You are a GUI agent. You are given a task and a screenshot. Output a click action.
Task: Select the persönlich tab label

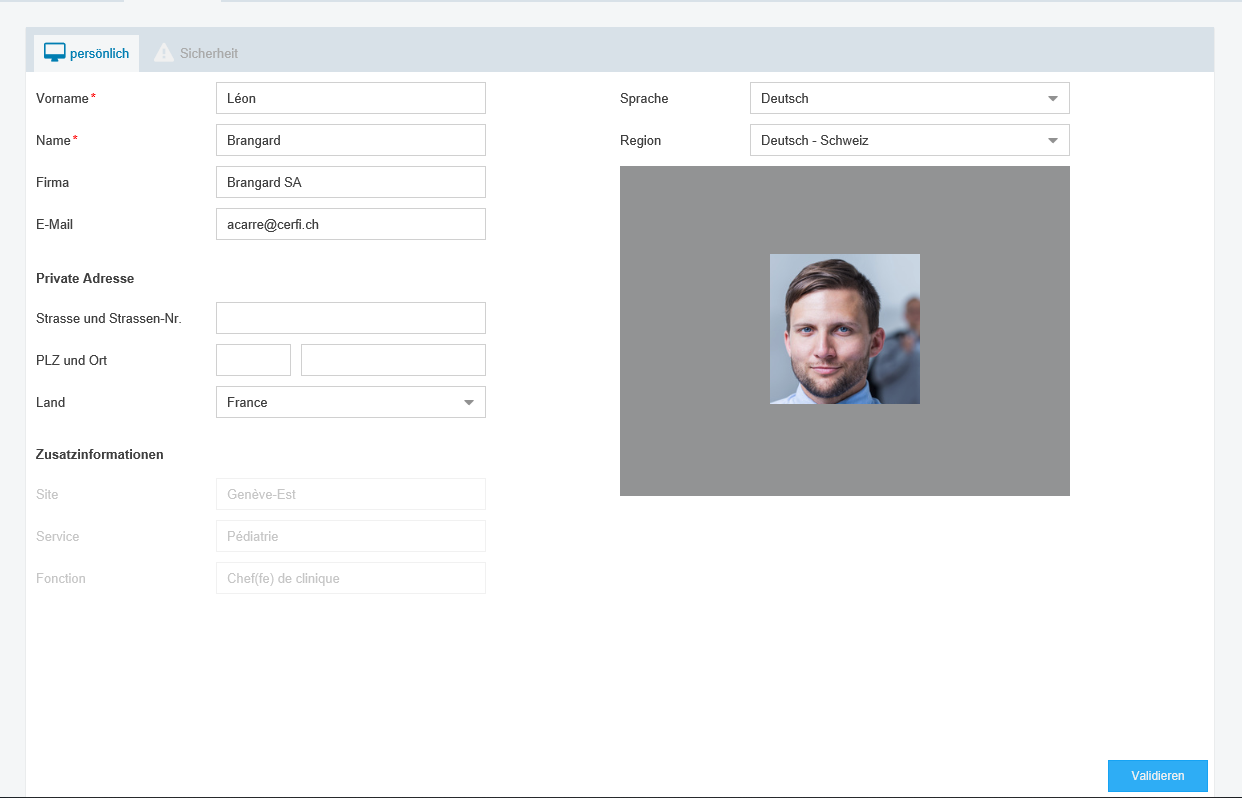[x=99, y=54]
